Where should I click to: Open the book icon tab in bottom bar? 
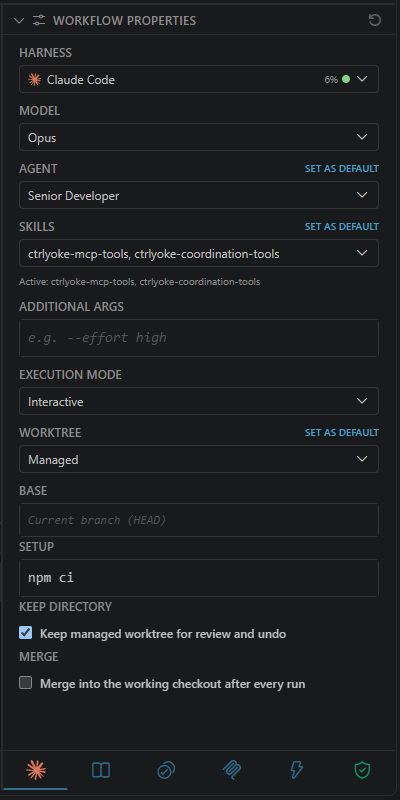101,770
